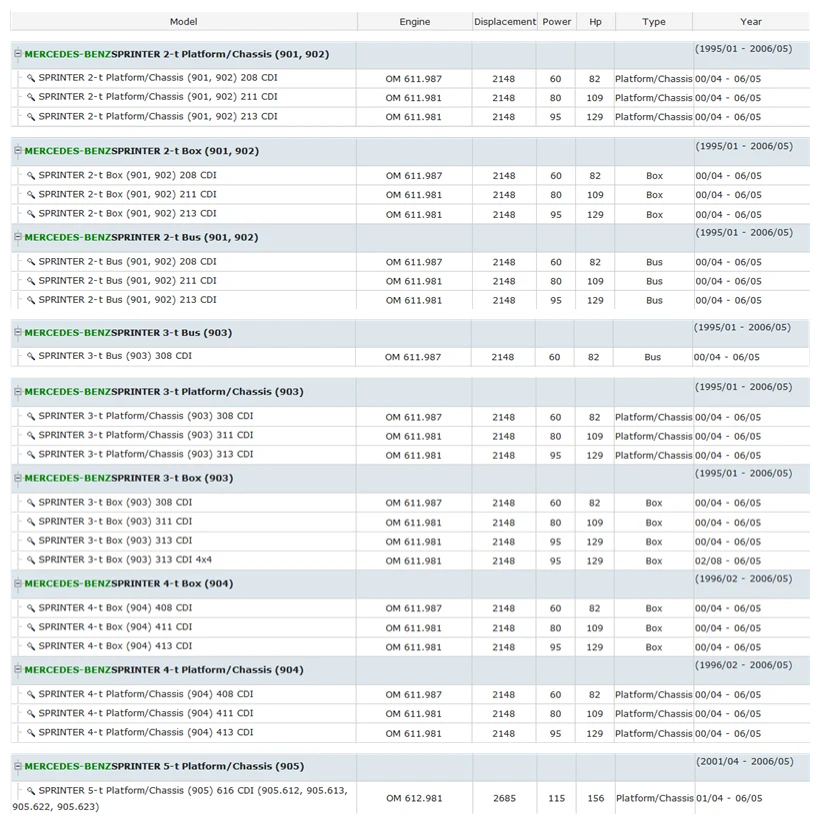Click magnifier icon beside SPRINTER 3-t Platform/Chassis 311 CDI

point(31,436)
